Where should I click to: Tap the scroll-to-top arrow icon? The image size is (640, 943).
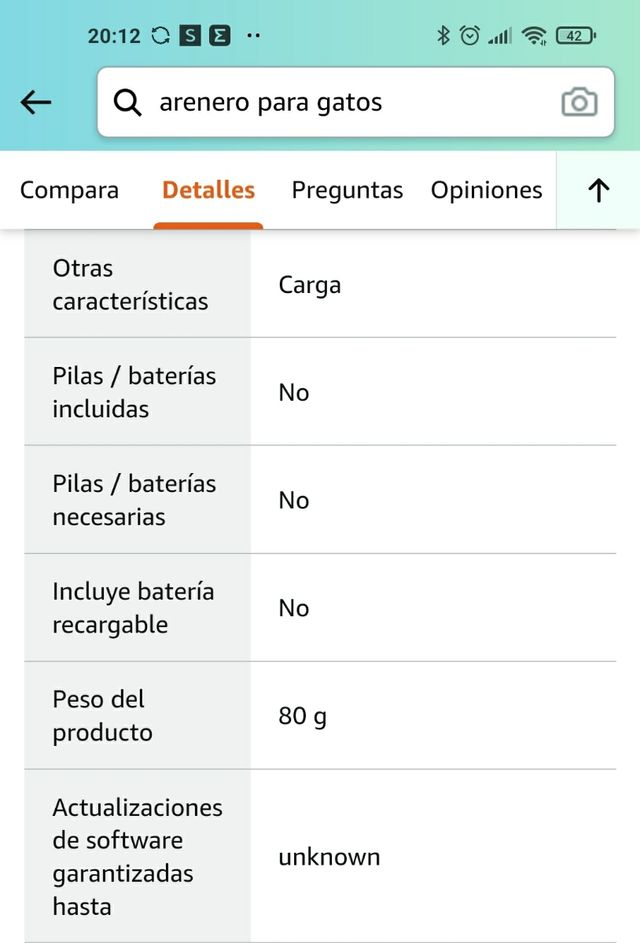pyautogui.click(x=598, y=190)
